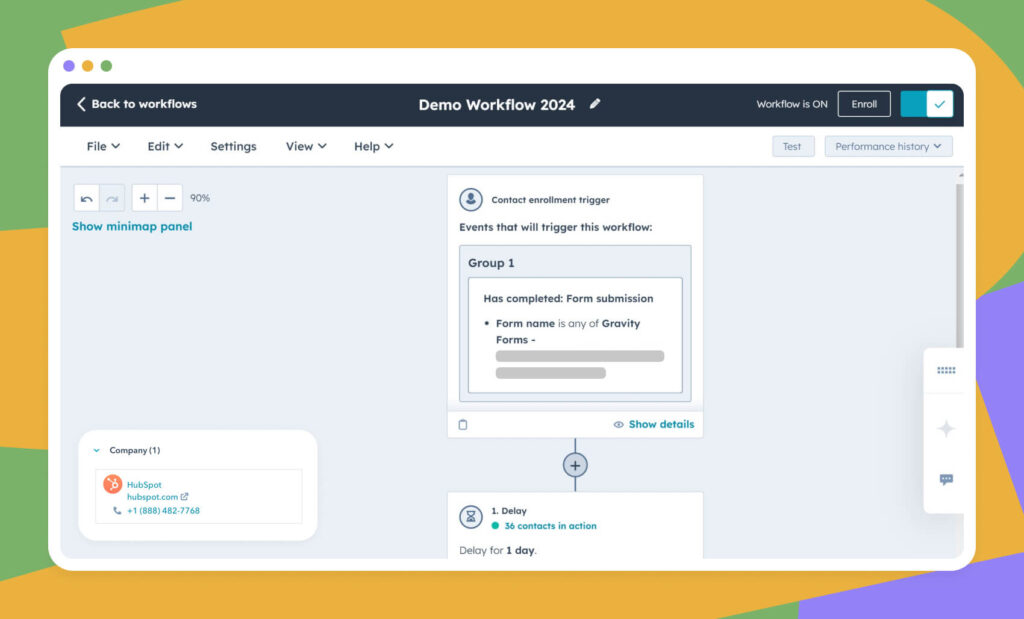Screen dimensions: 1024x619
Task: Open the Help menu
Action: [x=373, y=146]
